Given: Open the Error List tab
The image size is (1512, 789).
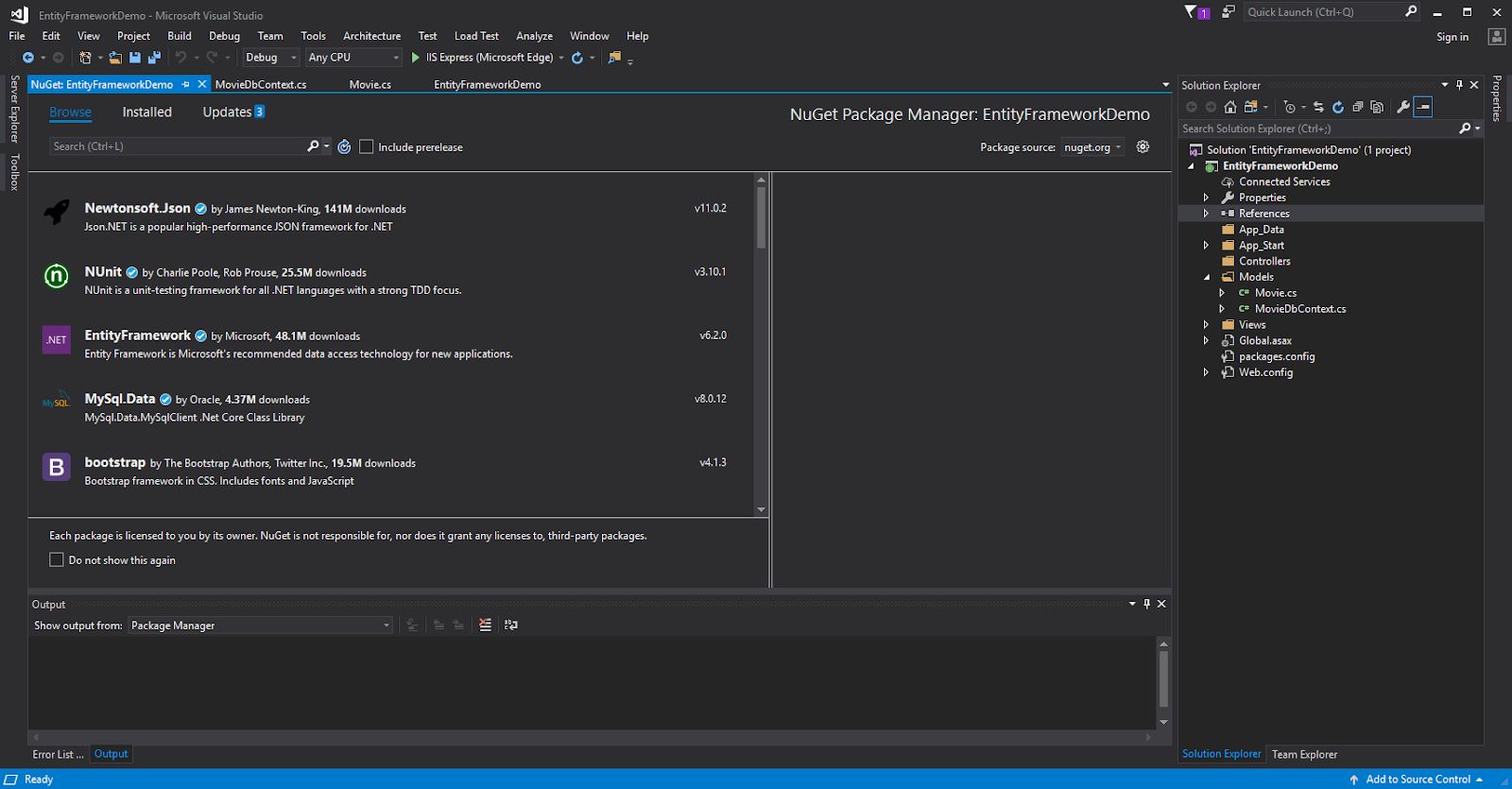Looking at the screenshot, I should pyautogui.click(x=58, y=754).
